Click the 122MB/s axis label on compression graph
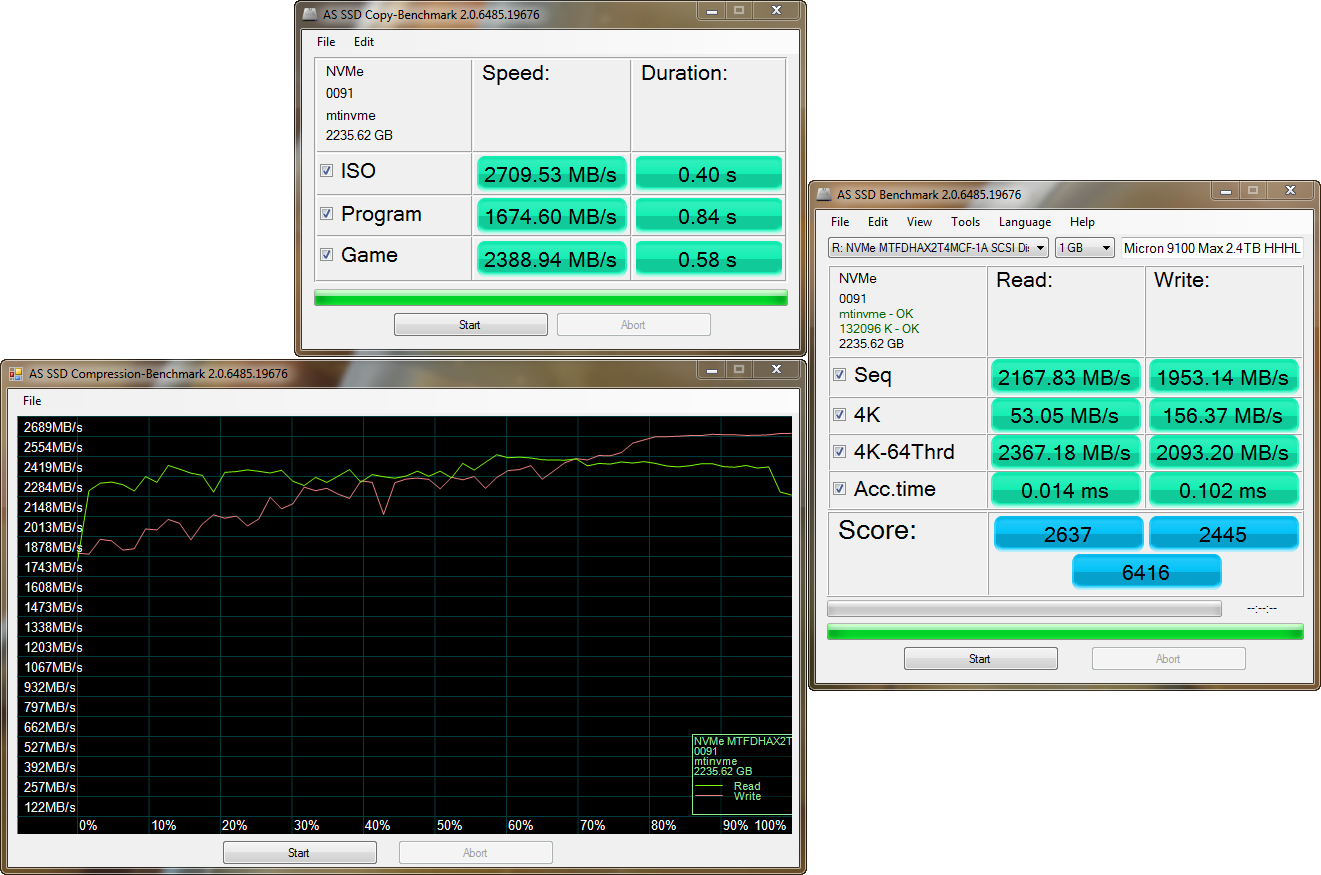 49,807
